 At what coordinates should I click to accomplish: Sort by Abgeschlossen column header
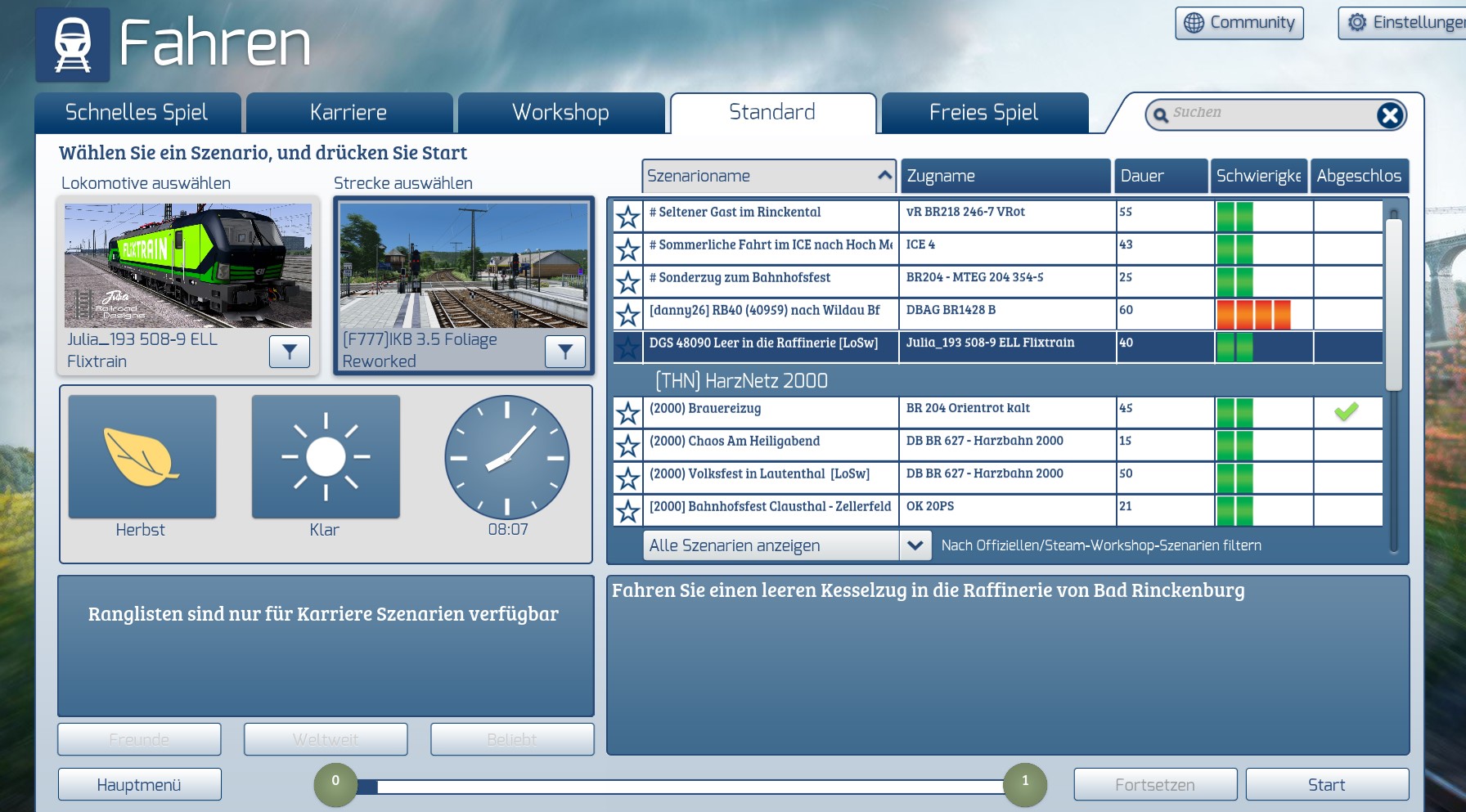(x=1359, y=176)
